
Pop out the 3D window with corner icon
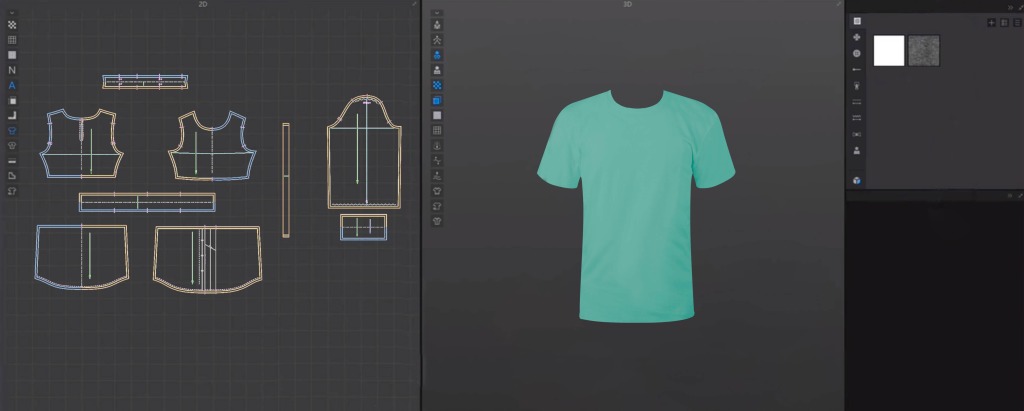pyautogui.click(x=839, y=4)
